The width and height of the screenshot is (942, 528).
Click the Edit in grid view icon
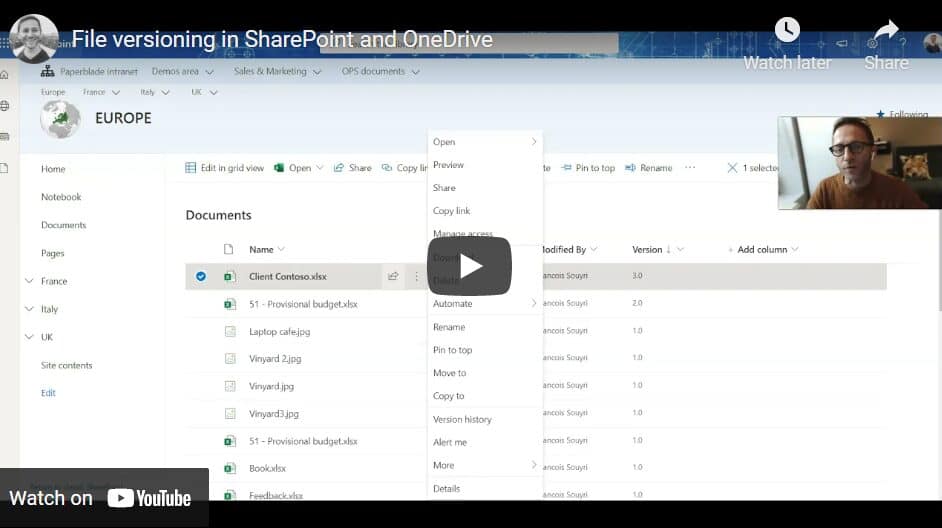pyautogui.click(x=191, y=168)
